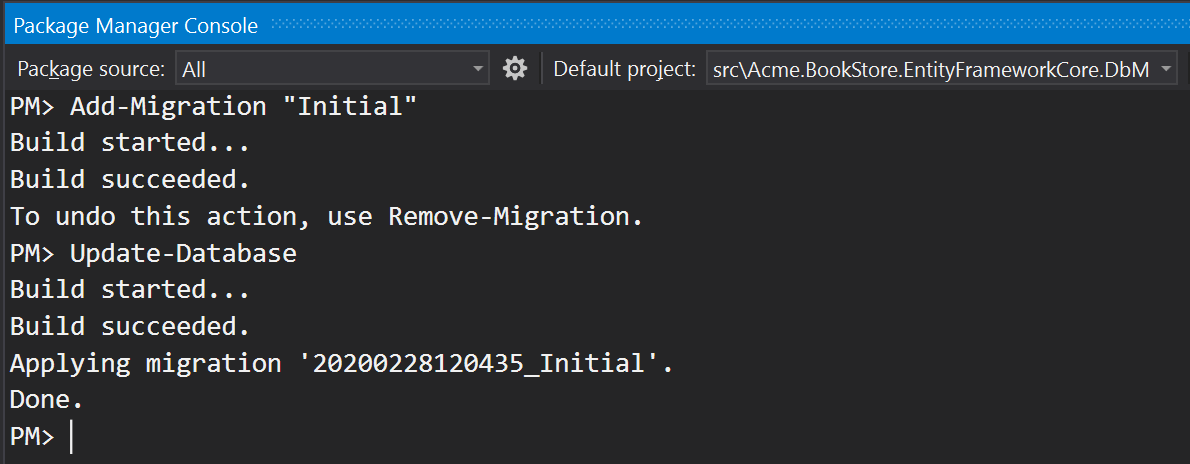Viewport: 1190px width, 464px height.
Task: Open the package manager settings gear
Action: (515, 68)
